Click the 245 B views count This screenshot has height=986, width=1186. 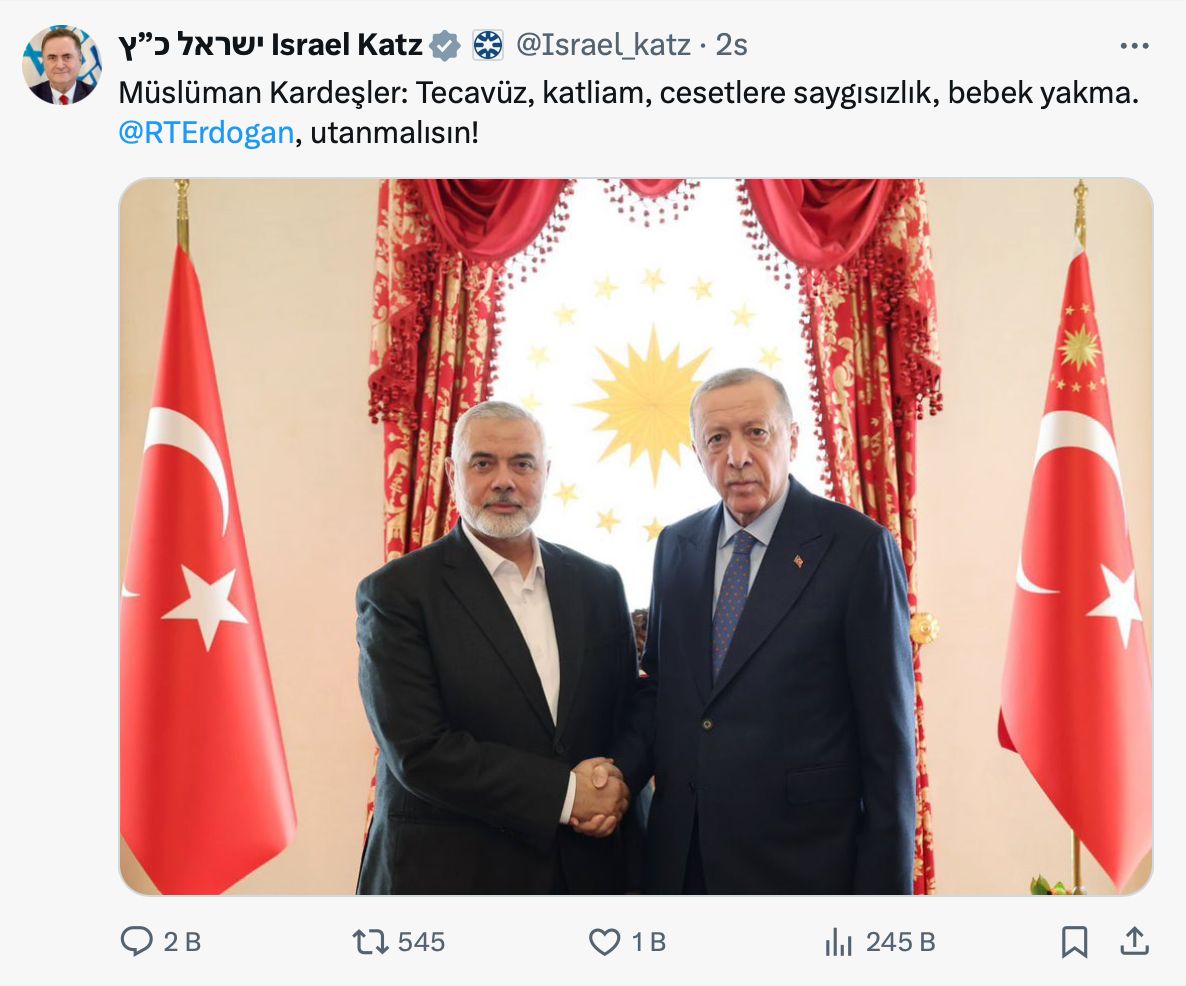tap(901, 942)
